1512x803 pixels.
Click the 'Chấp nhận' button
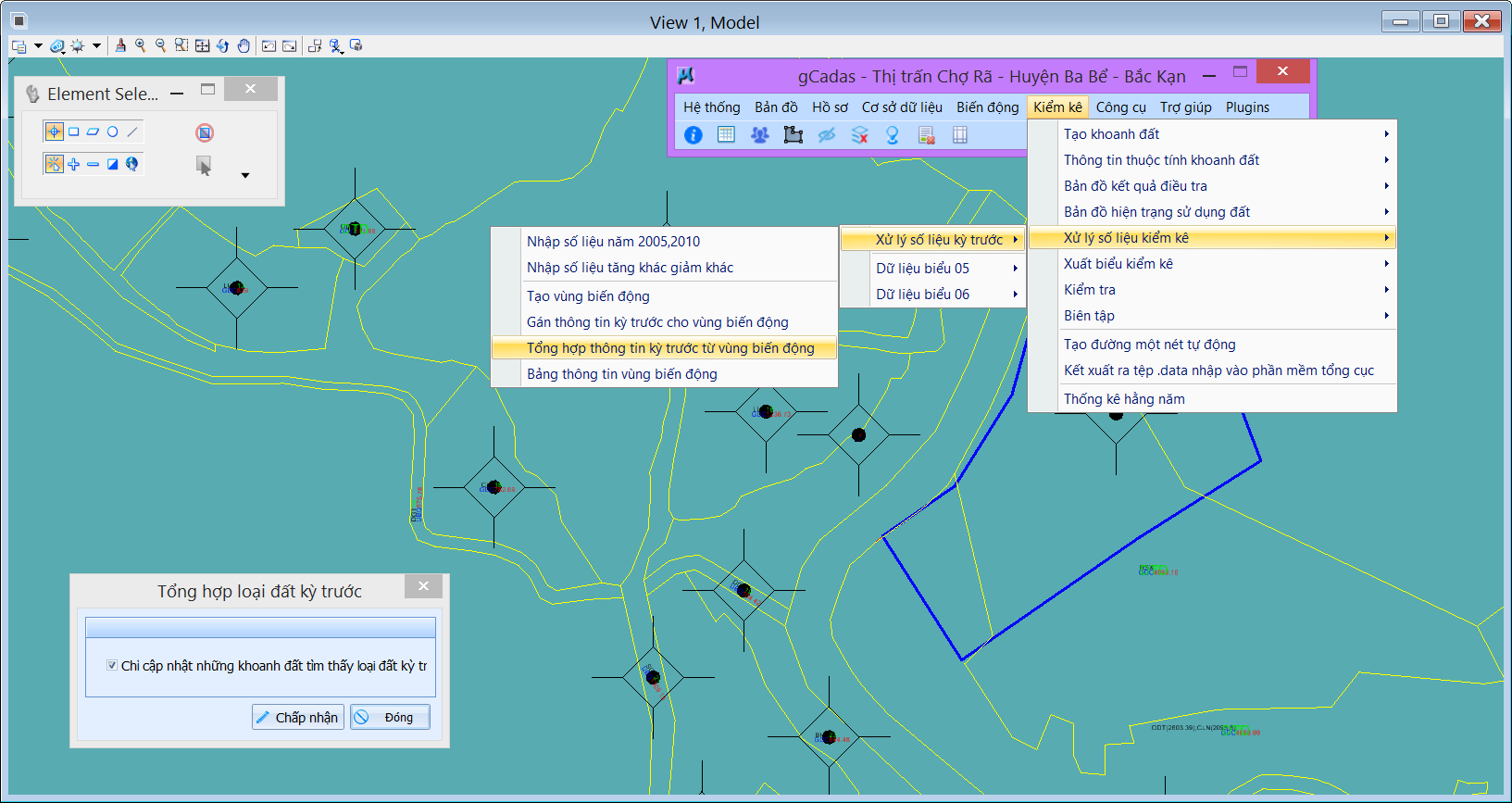coord(297,717)
